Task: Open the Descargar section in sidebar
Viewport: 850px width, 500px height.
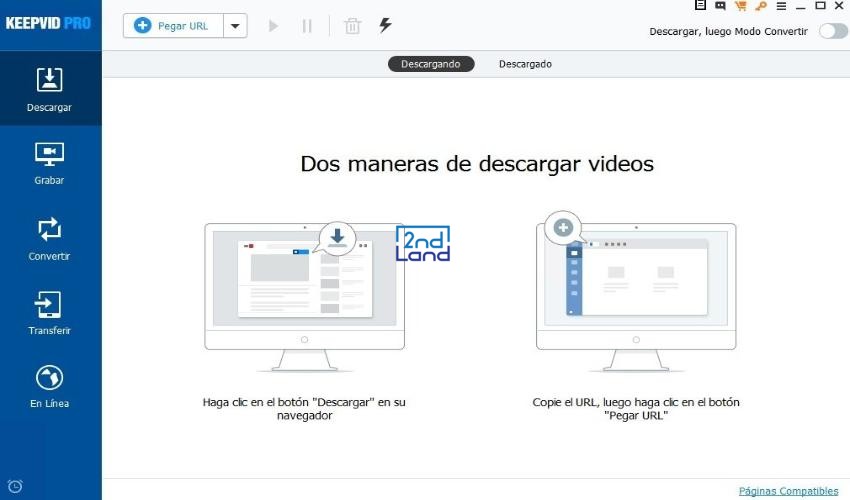Action: click(50, 88)
